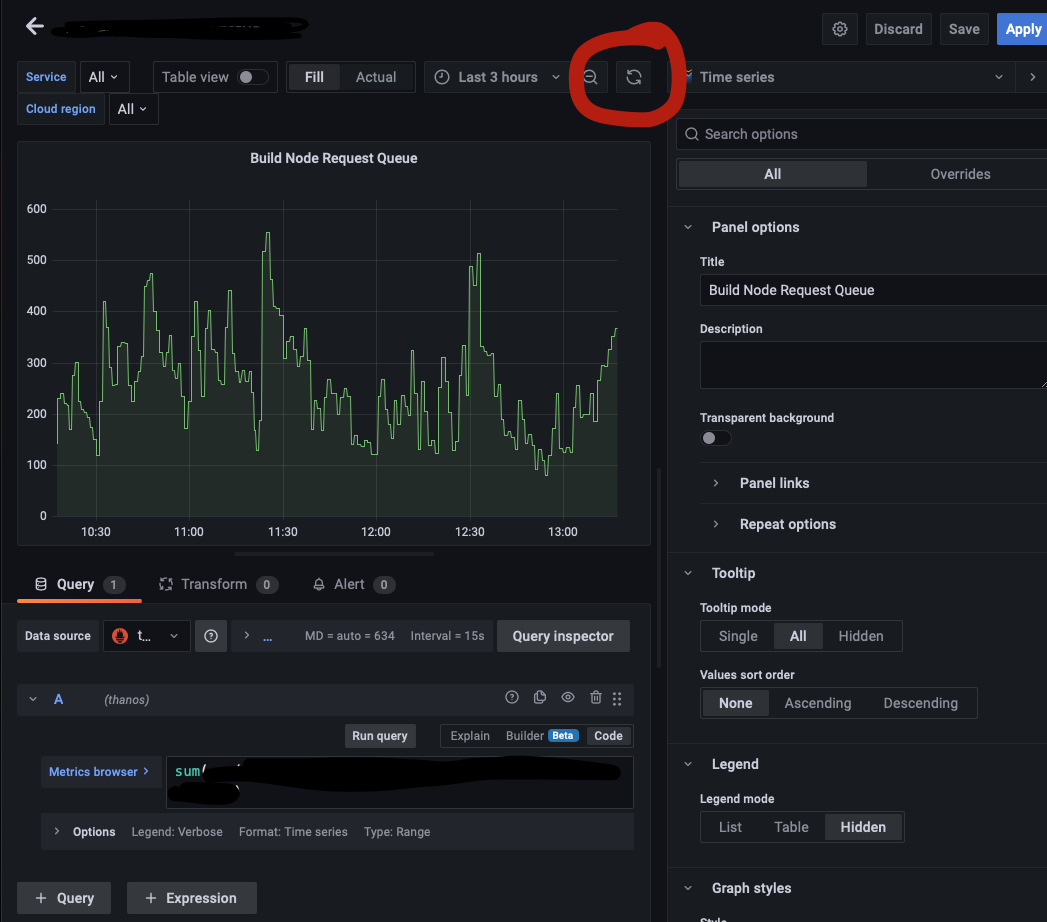Open the Overrides tab
1047x922 pixels.
pyautogui.click(x=959, y=173)
